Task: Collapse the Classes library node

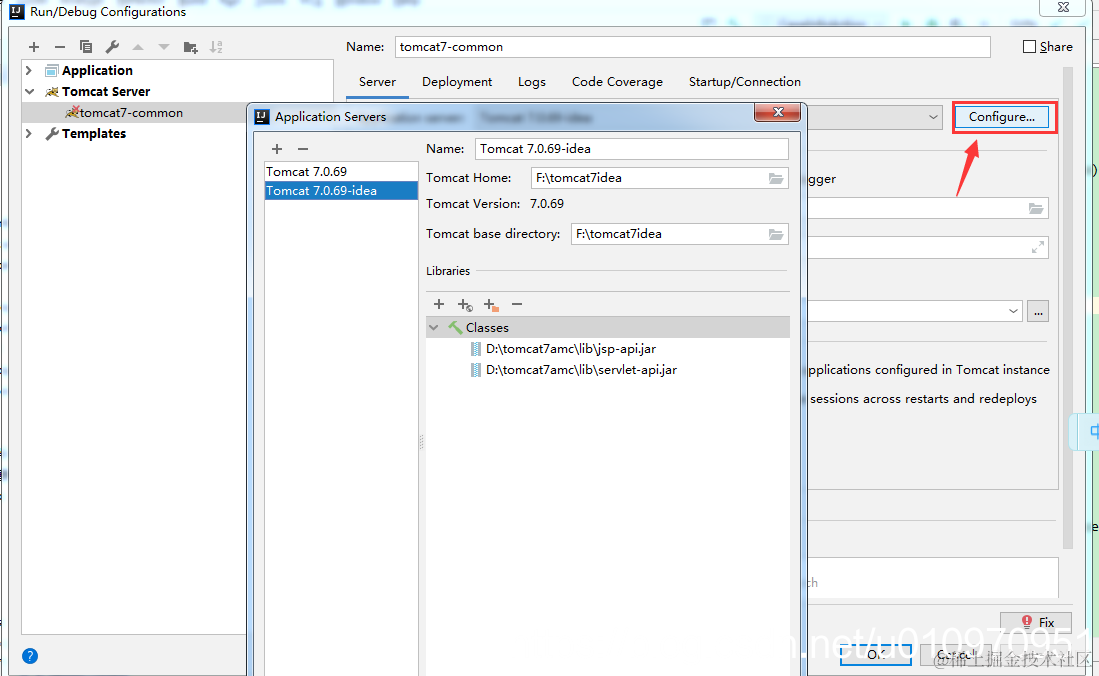Action: 434,327
